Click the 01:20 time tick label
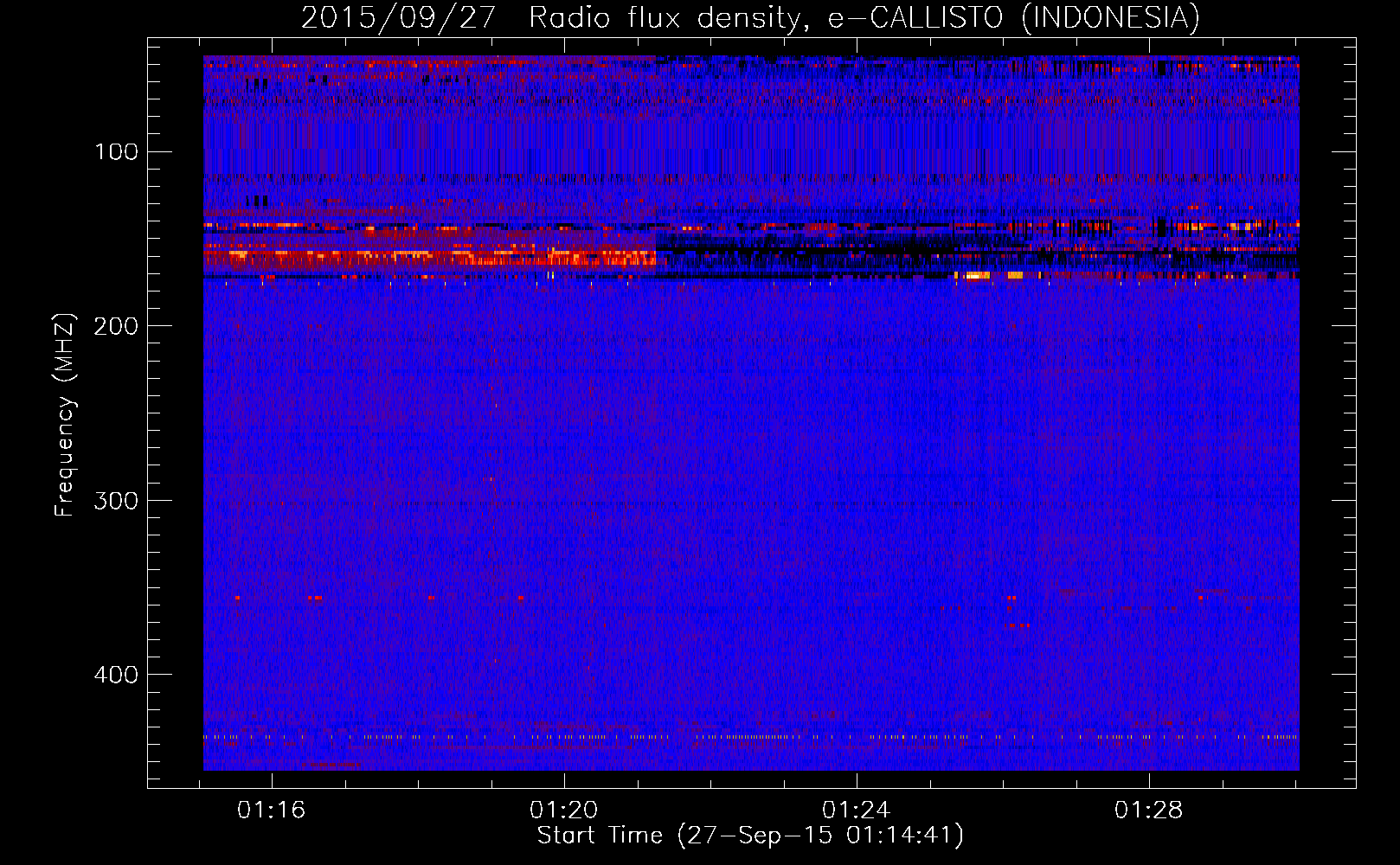Viewport: 1400px width, 865px height. (x=564, y=811)
